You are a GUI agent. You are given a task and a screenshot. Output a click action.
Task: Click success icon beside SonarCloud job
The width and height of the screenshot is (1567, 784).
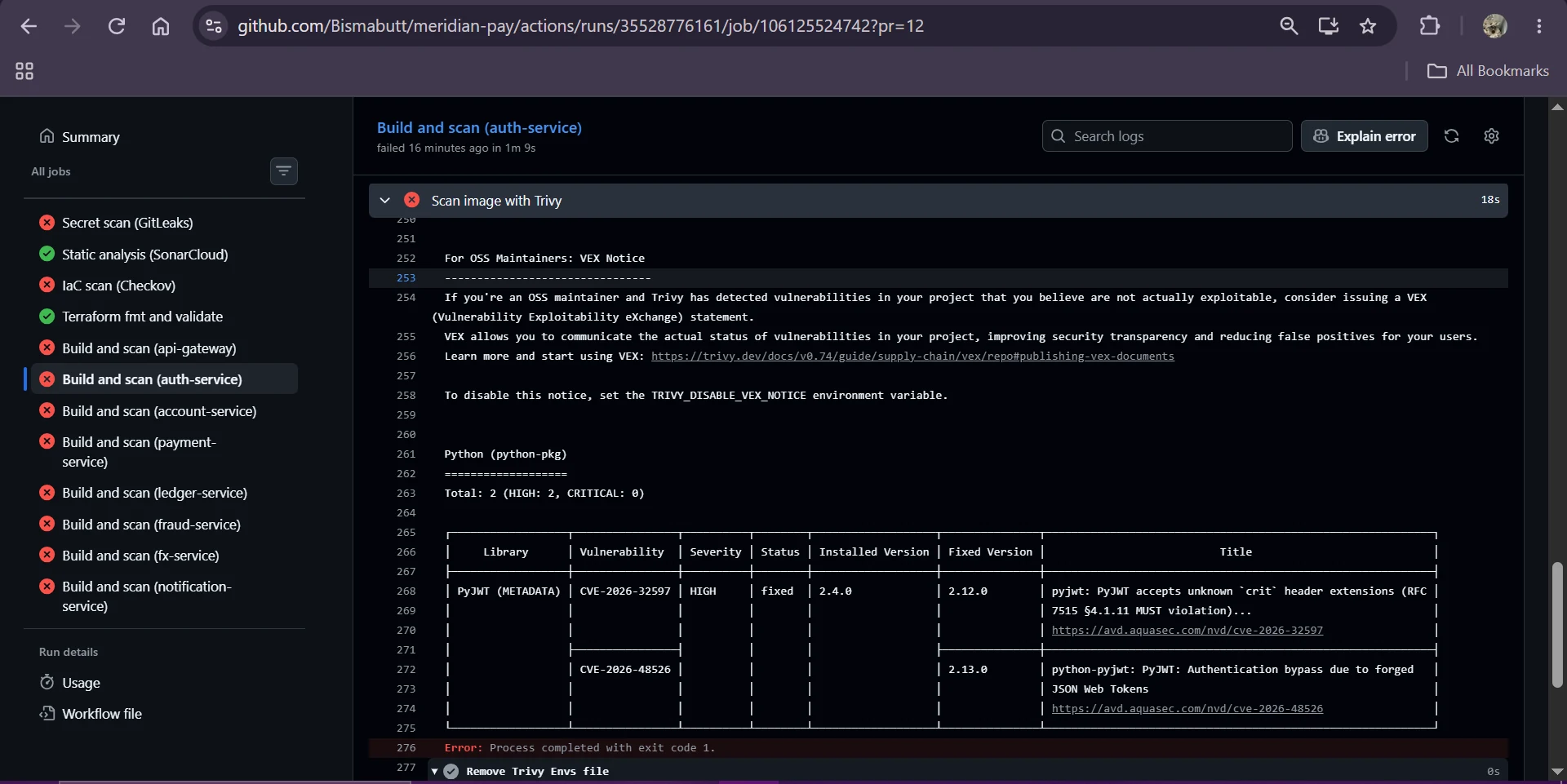tap(47, 254)
